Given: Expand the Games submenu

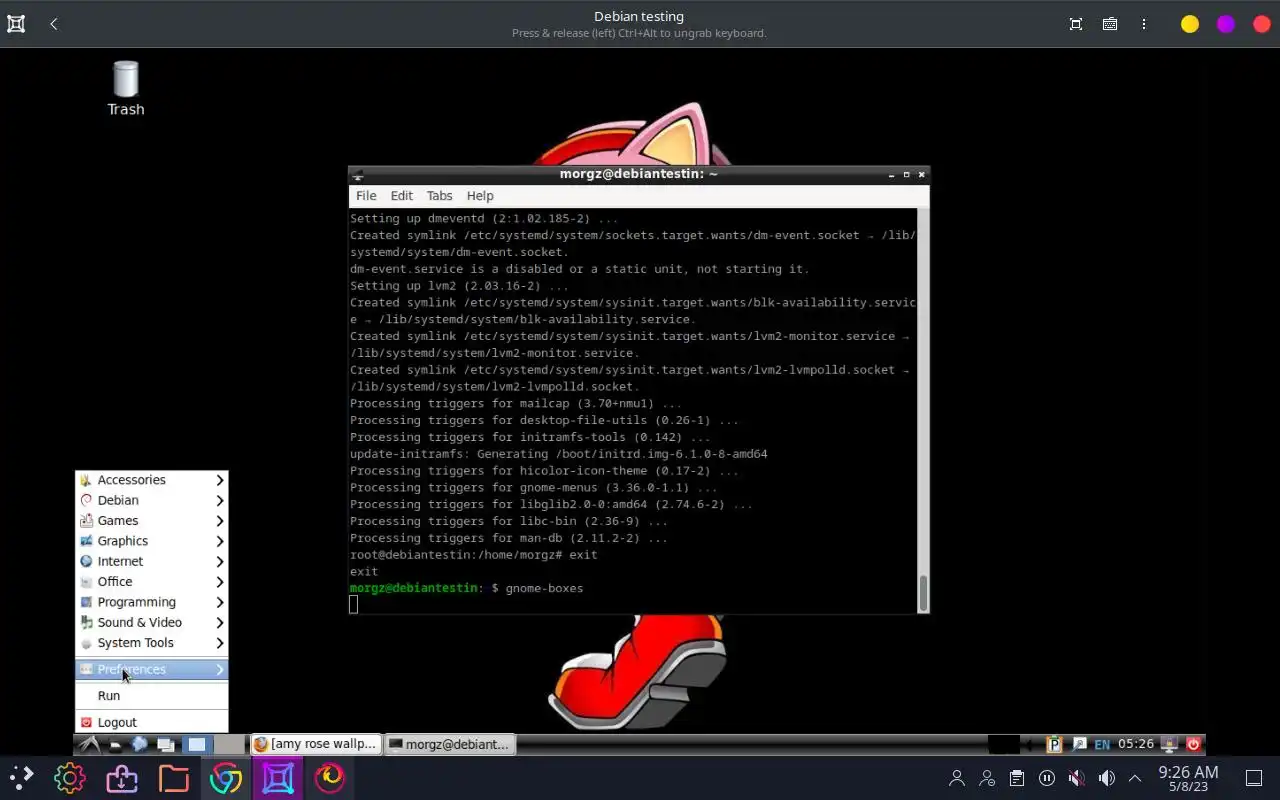Looking at the screenshot, I should (x=152, y=521).
